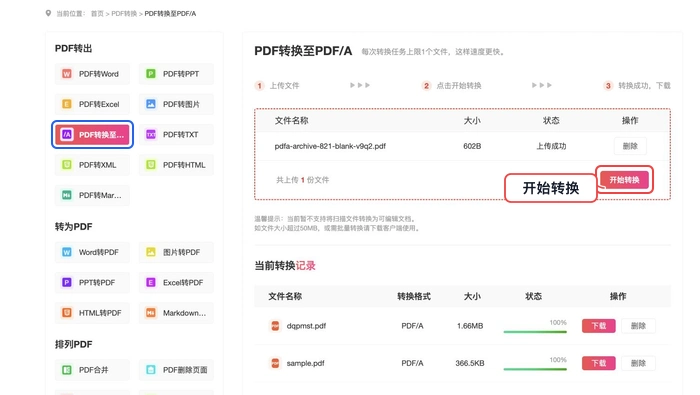The width and height of the screenshot is (700, 395).
Task: Choose the PDF转Excel icon
Action: pyautogui.click(x=67, y=104)
